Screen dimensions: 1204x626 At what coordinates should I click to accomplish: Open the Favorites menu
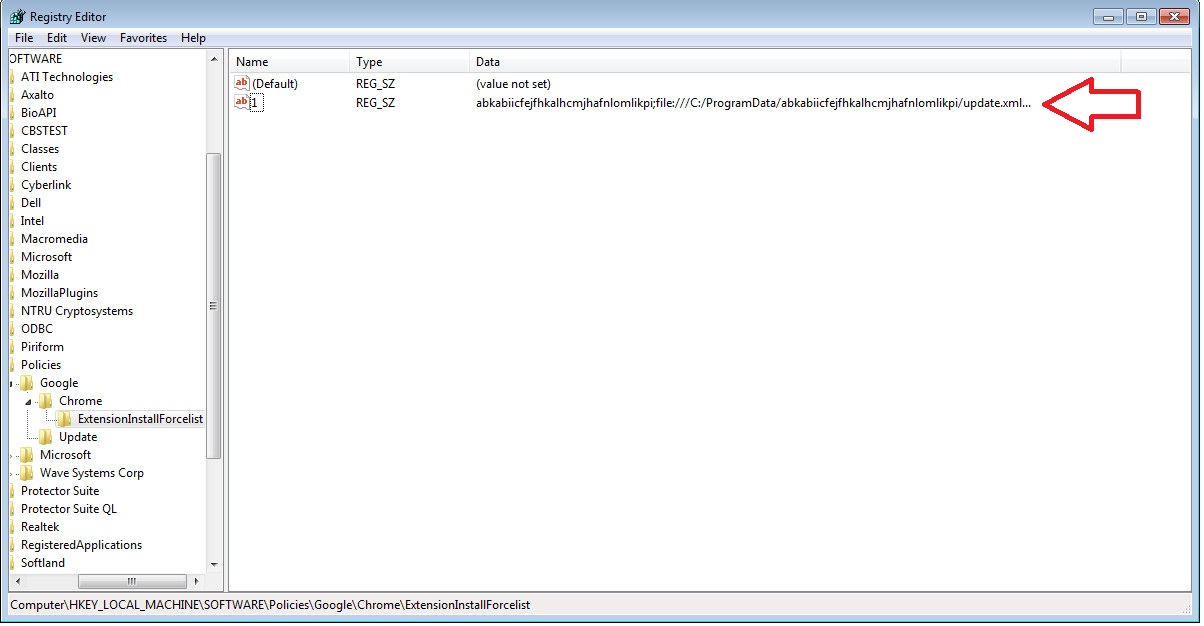tap(143, 38)
